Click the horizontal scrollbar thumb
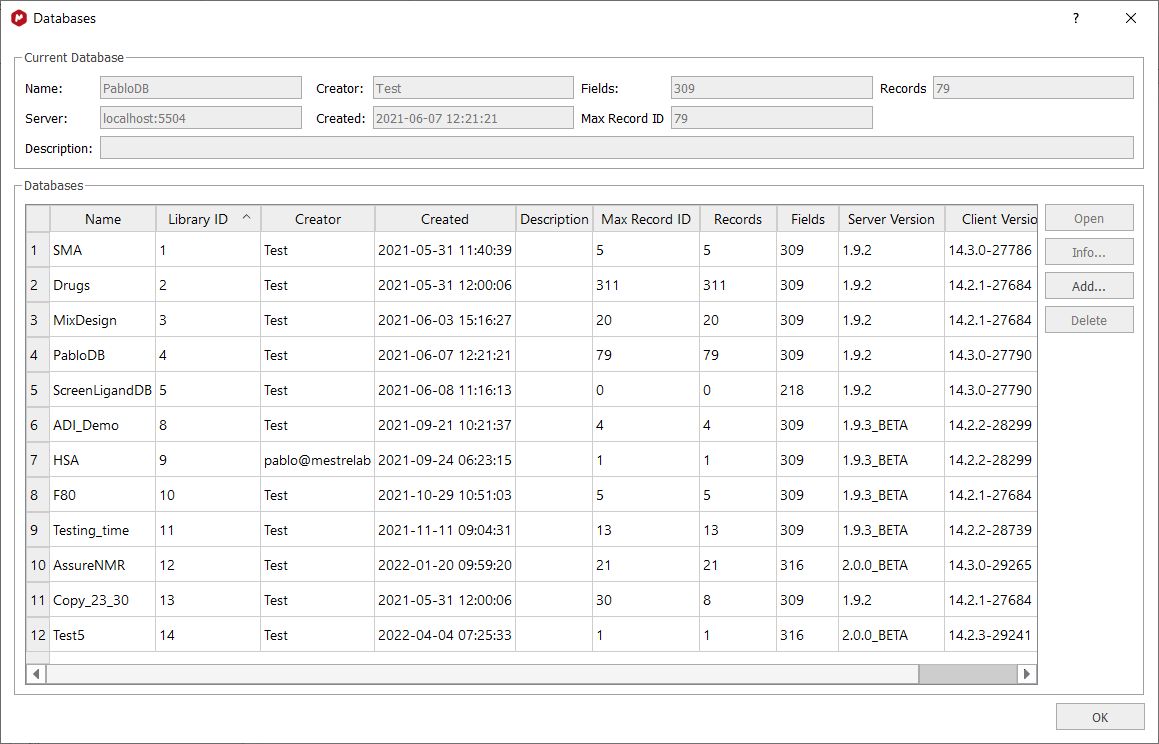The width and height of the screenshot is (1159, 744). click(x=968, y=674)
